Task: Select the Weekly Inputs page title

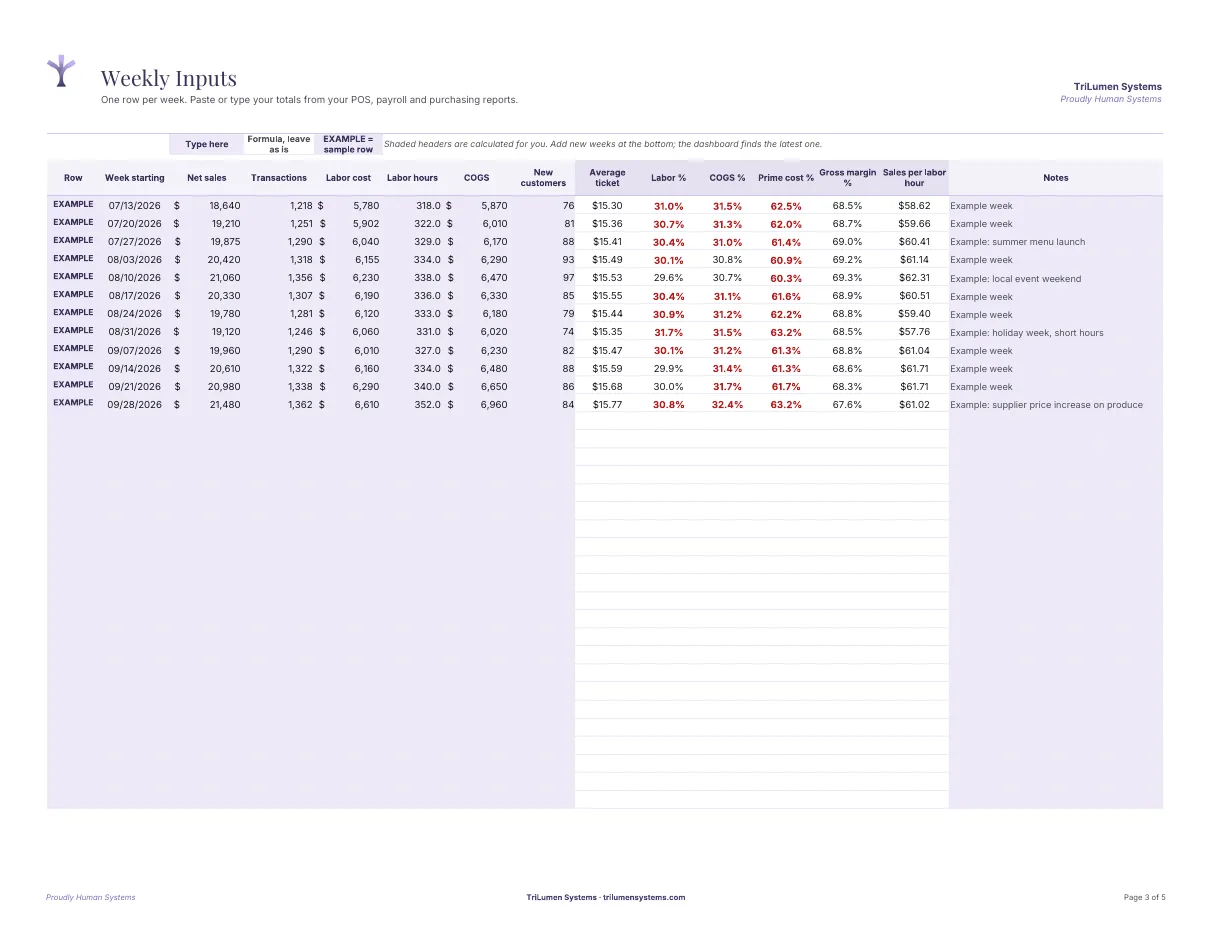Action: (x=169, y=78)
